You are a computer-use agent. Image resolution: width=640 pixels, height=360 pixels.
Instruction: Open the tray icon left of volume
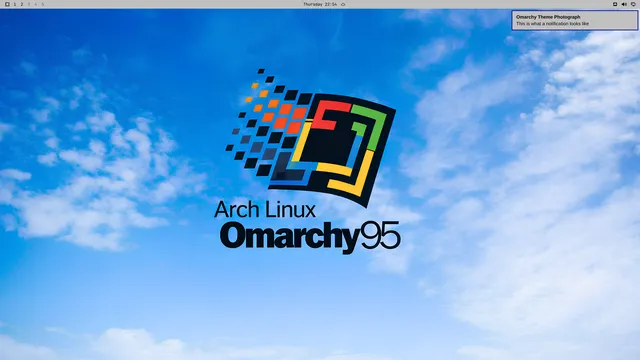(x=615, y=4)
